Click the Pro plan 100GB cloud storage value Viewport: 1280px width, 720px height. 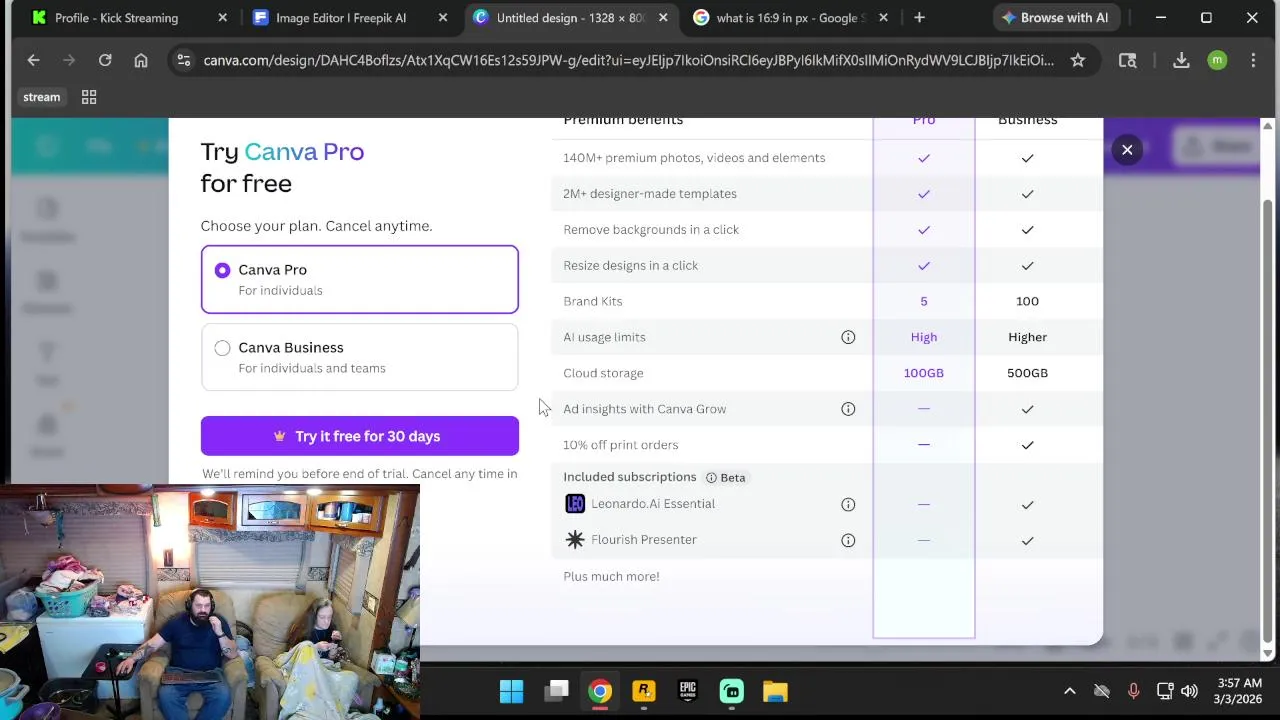pos(924,373)
